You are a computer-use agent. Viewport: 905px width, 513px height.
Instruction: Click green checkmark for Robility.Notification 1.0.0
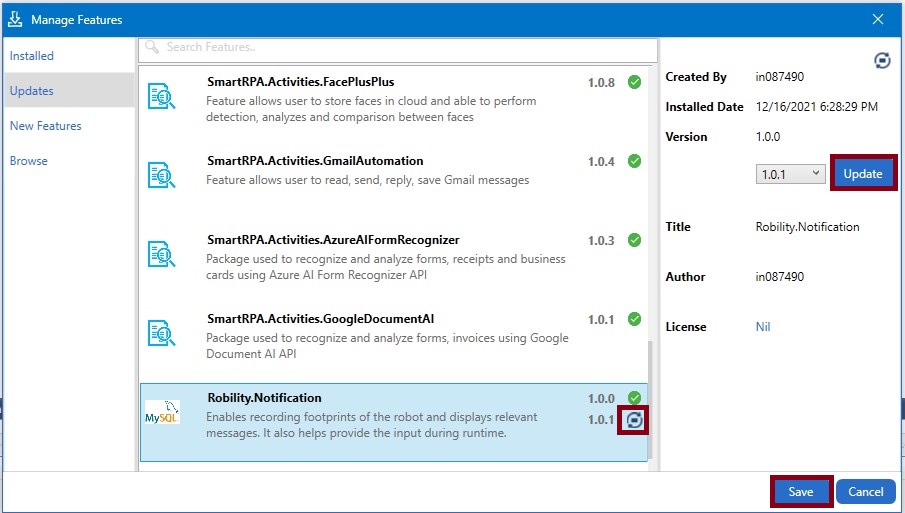(x=634, y=398)
